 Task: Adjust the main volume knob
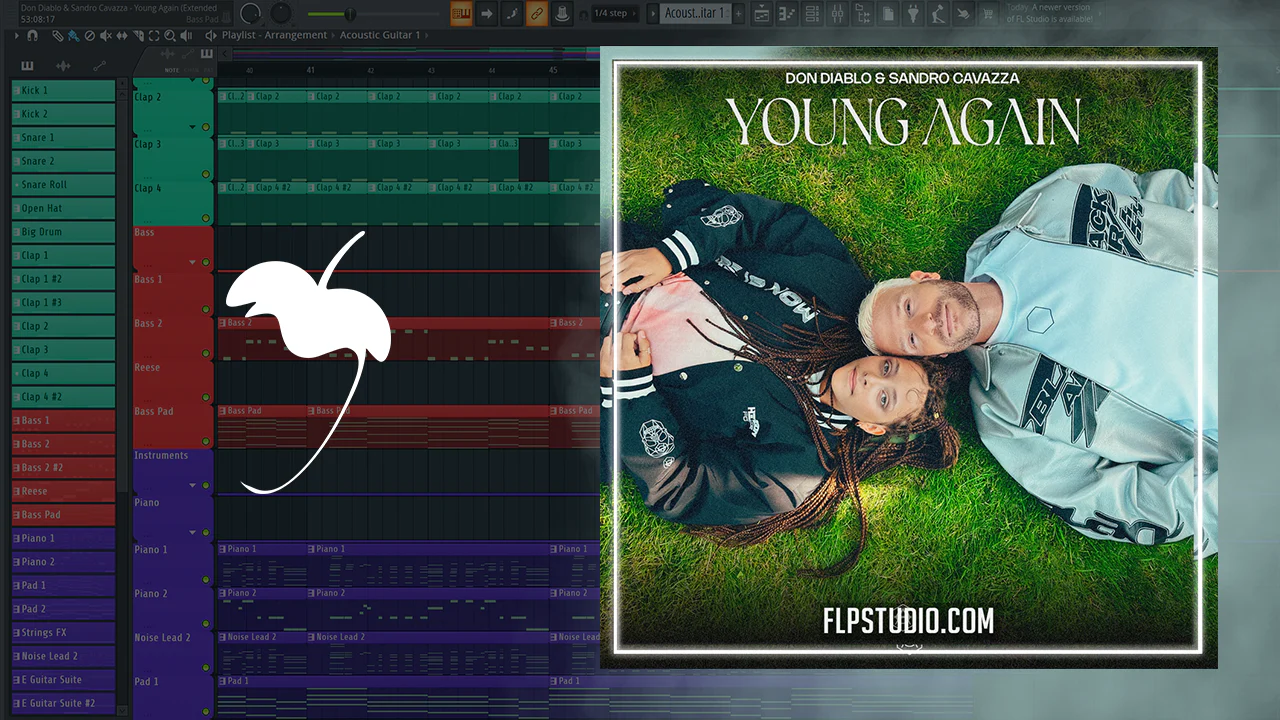point(250,13)
